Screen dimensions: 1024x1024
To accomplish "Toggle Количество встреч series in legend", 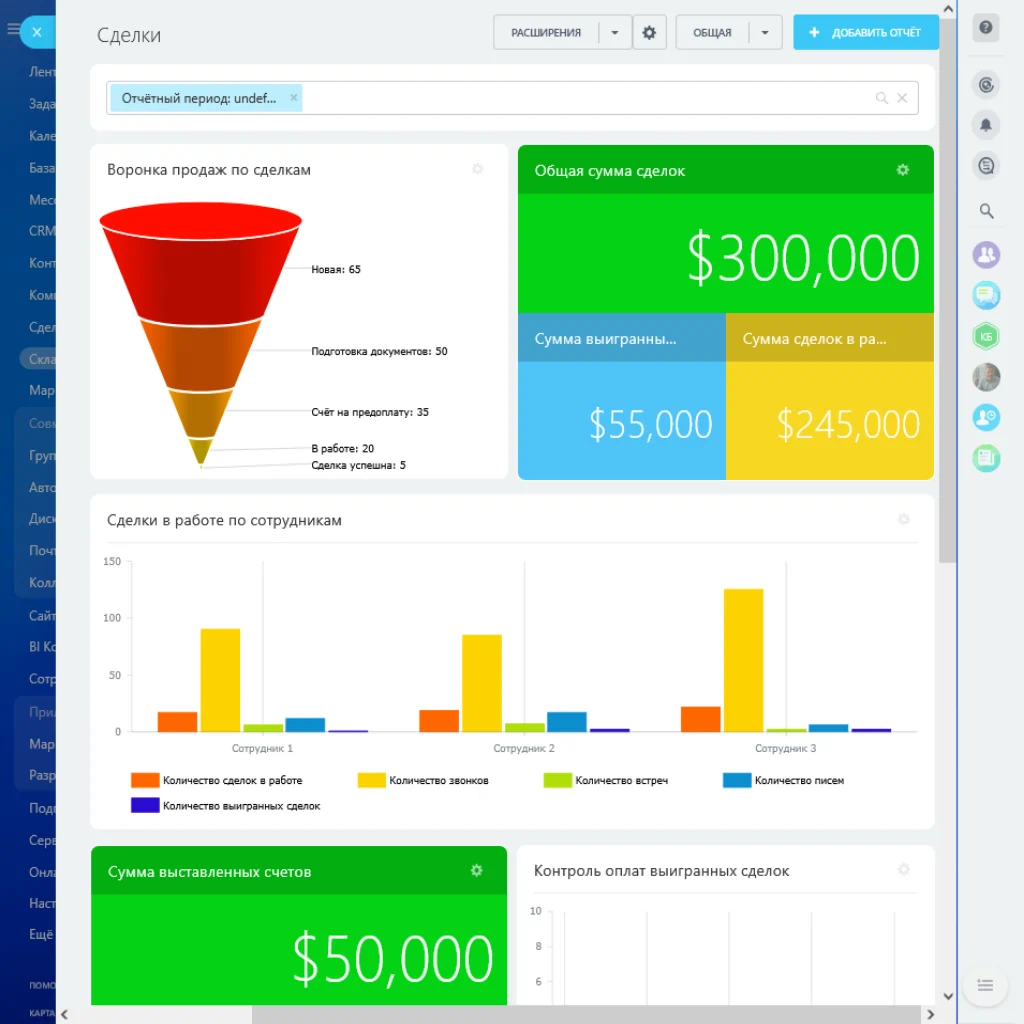I will pos(620,780).
